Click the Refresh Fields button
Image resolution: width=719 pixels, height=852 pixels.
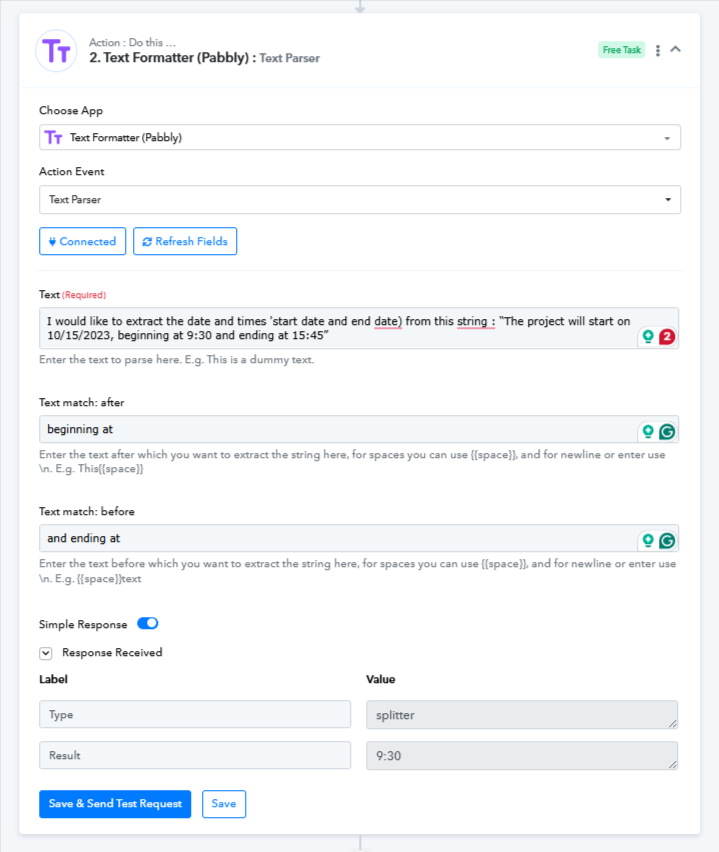coord(185,241)
